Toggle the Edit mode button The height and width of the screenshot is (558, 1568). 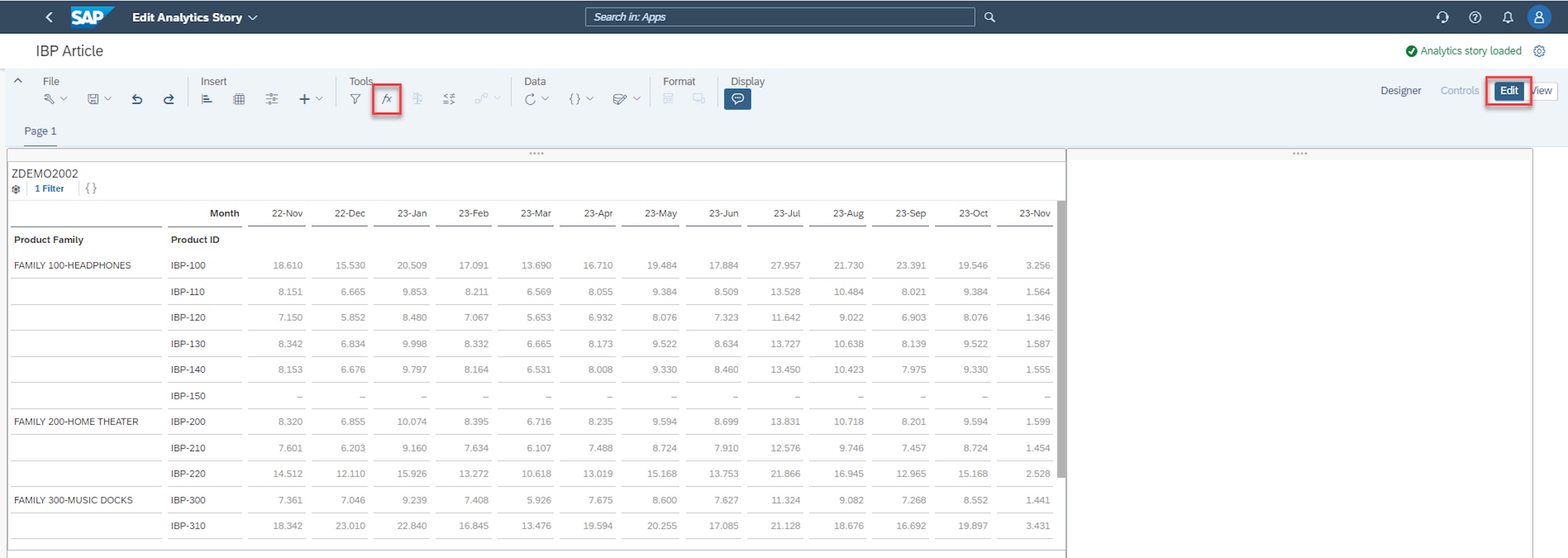(1509, 90)
